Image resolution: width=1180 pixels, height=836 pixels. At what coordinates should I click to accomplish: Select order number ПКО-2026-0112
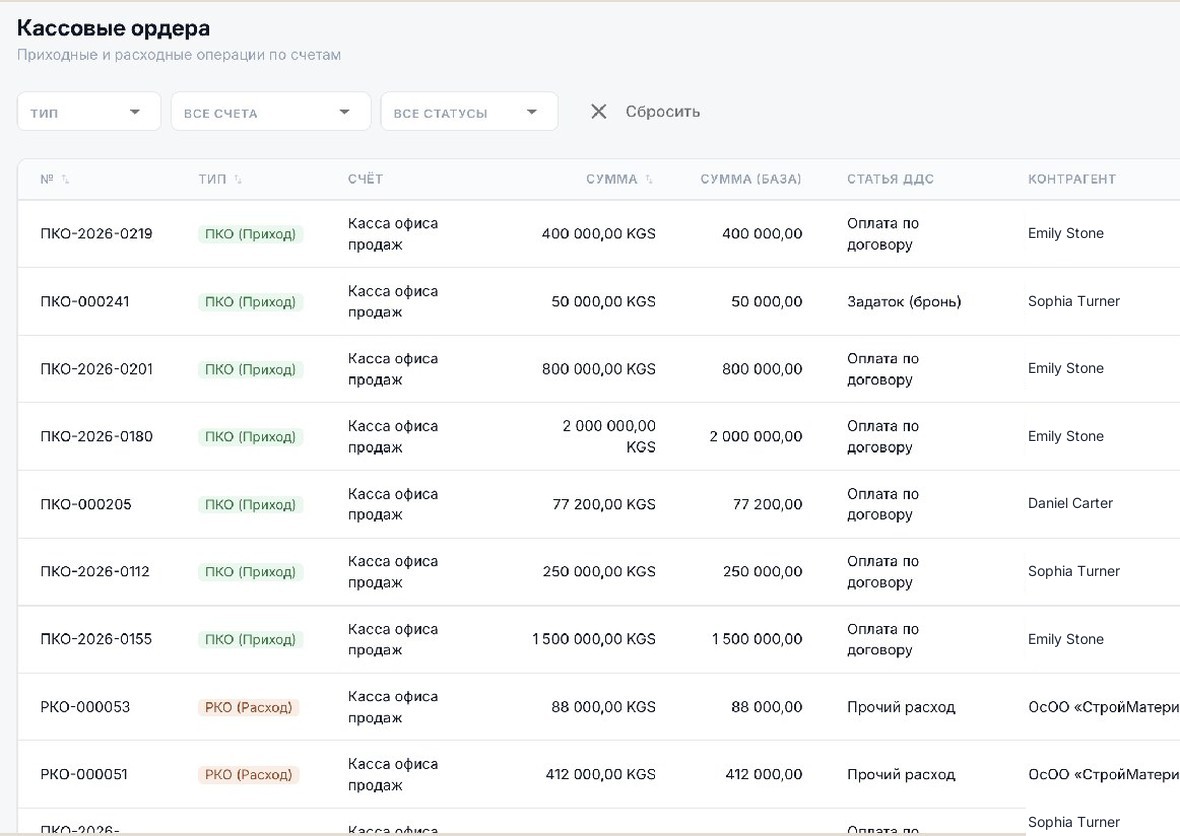click(x=95, y=571)
